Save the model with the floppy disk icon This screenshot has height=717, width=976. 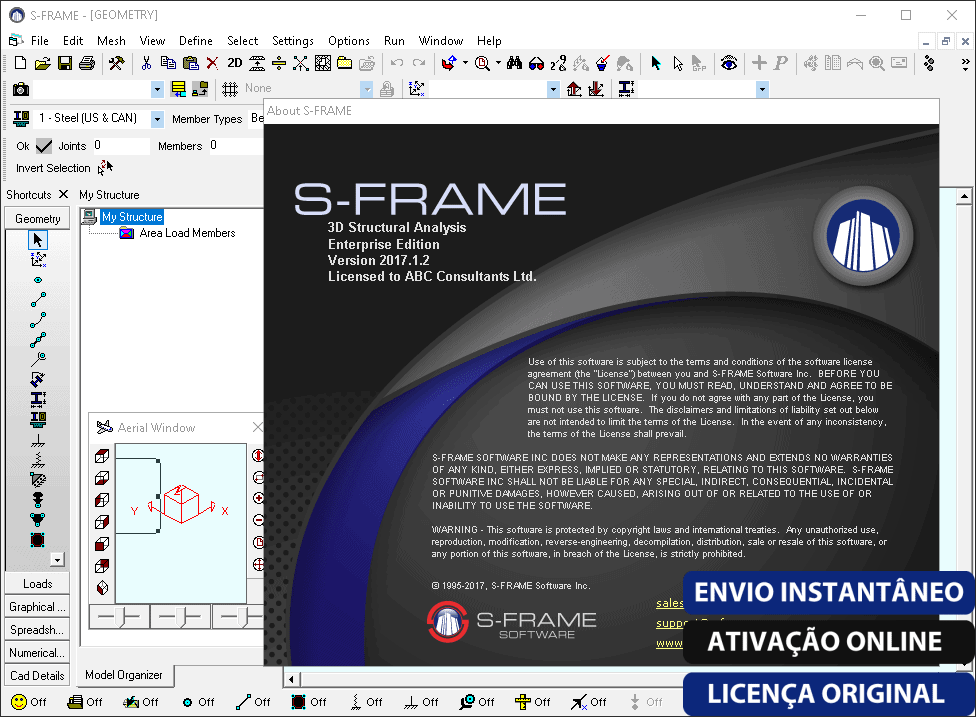[65, 63]
